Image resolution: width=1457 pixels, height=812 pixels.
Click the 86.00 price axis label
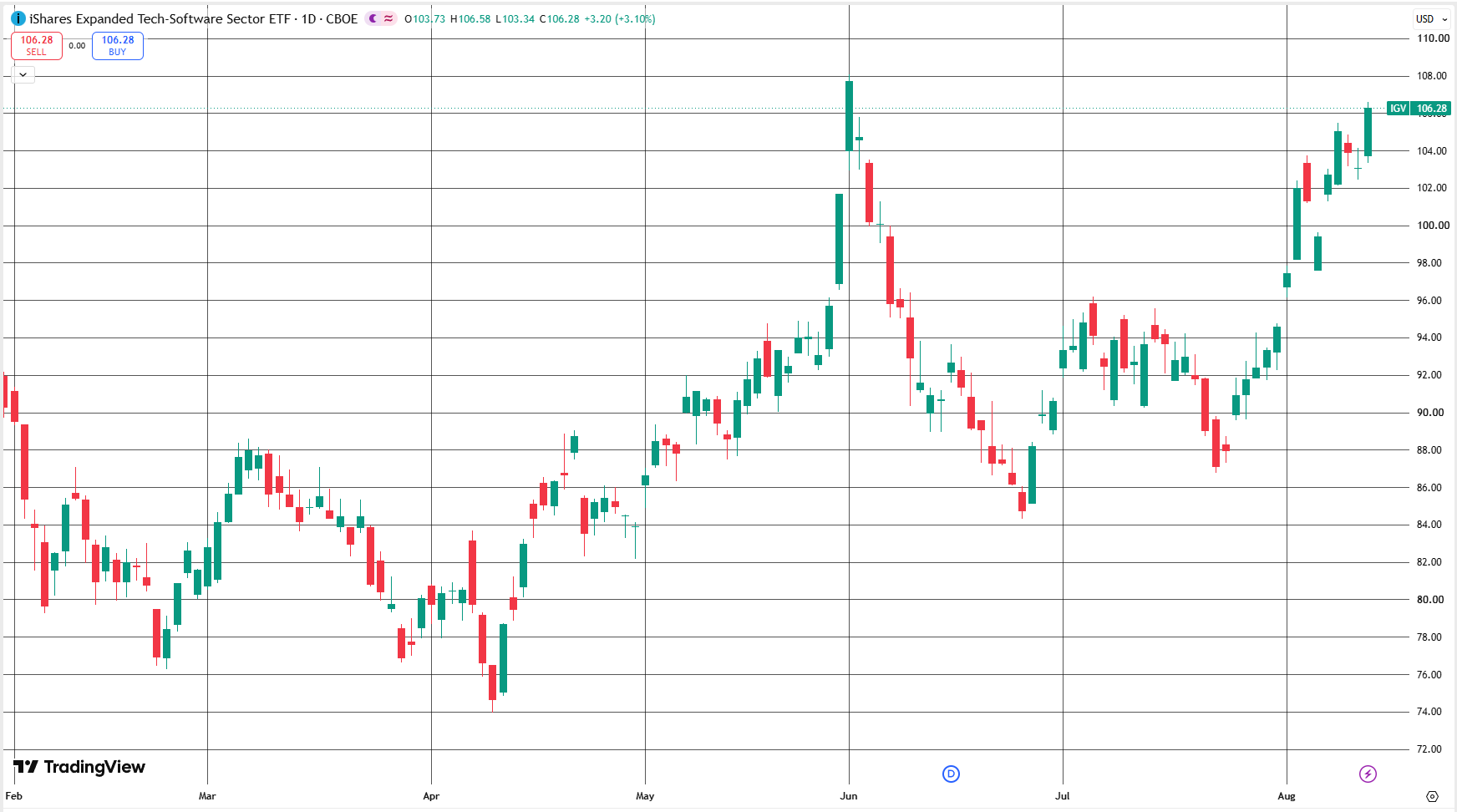[1429, 488]
